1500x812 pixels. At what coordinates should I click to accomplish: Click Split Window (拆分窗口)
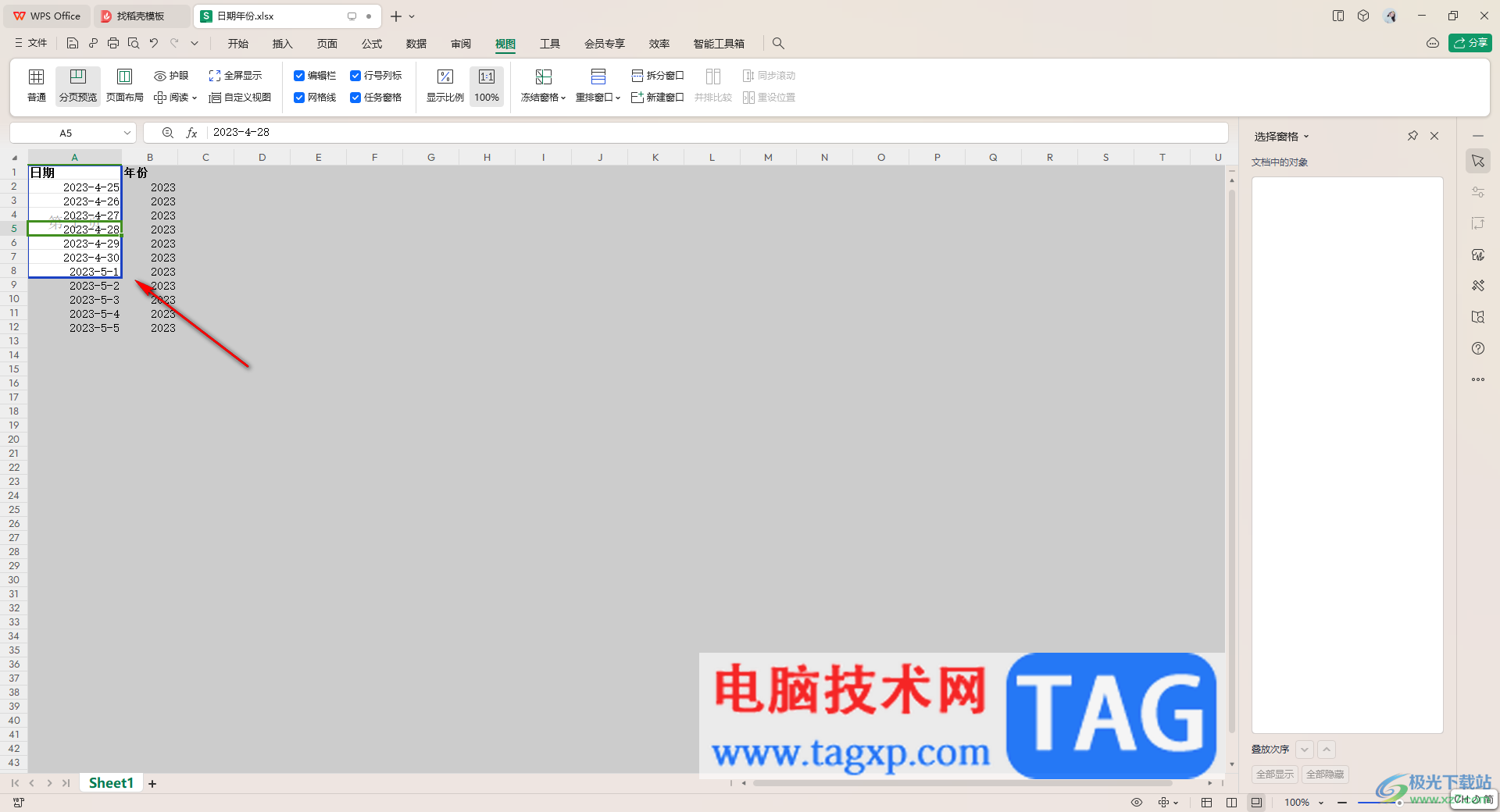[x=657, y=76]
